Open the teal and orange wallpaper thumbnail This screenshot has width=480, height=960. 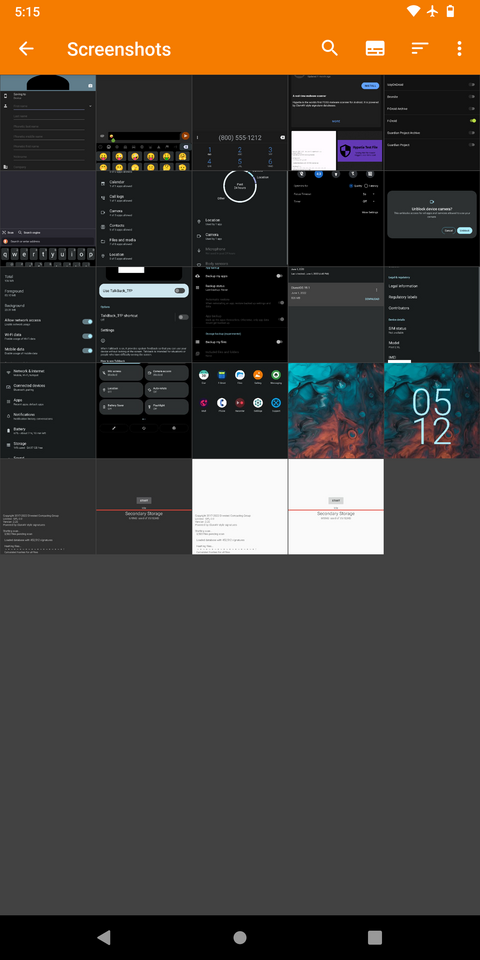[336, 410]
